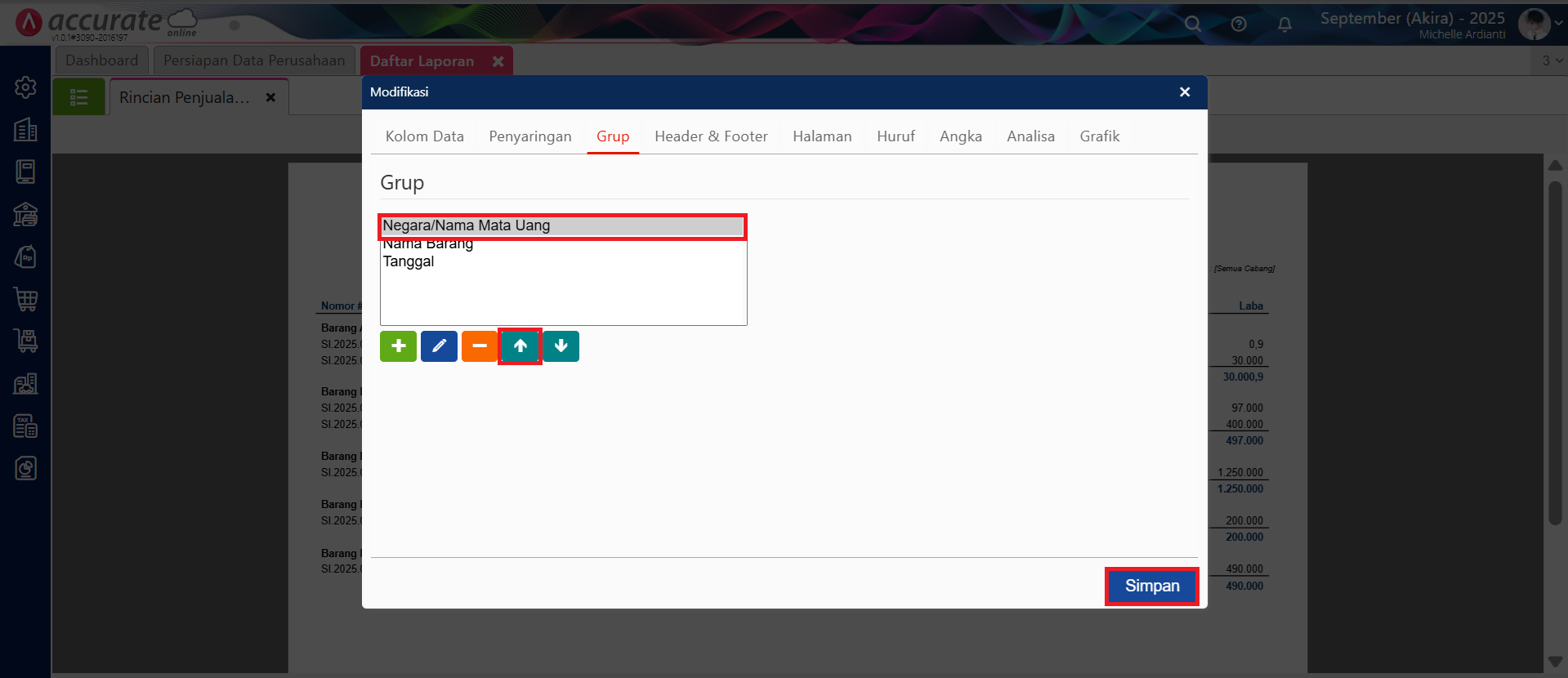The image size is (1568, 678).
Task: Click the green add group button
Action: coord(398,346)
